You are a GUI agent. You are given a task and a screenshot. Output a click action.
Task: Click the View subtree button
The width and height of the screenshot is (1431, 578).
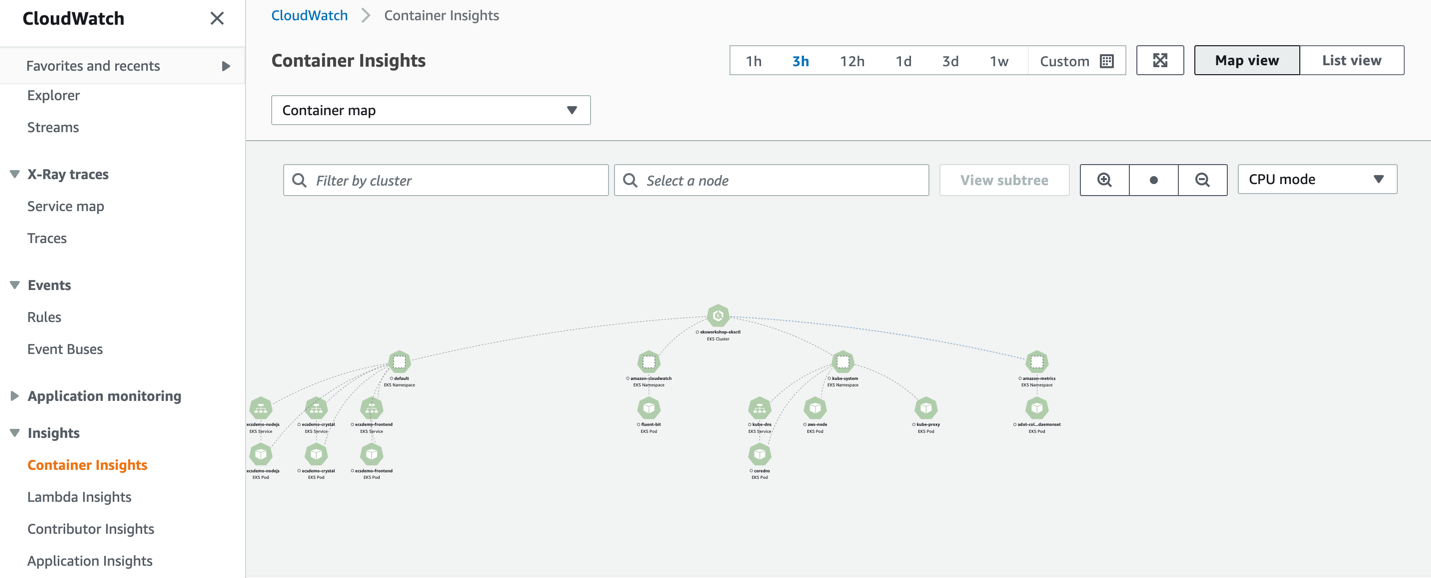pos(1004,180)
